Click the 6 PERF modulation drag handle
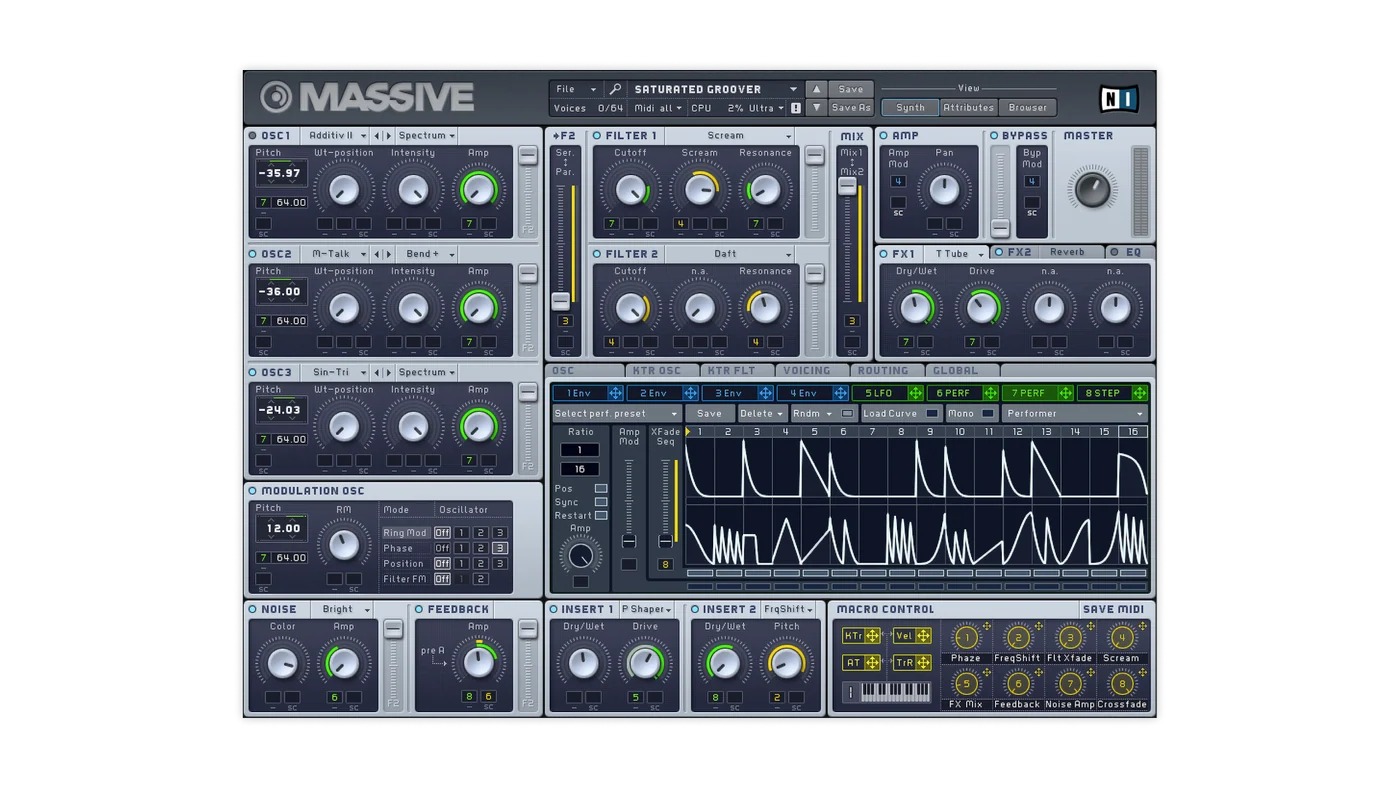1400x788 pixels. click(x=990, y=393)
